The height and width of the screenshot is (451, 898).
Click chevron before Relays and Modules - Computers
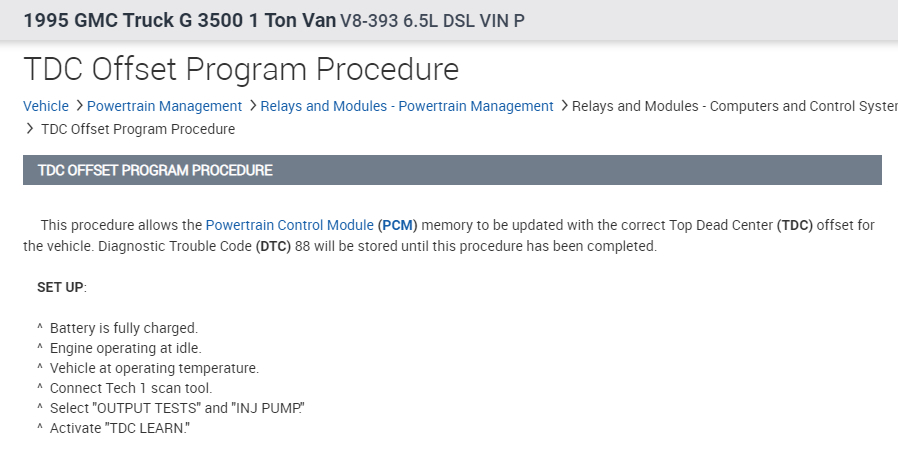(563, 106)
